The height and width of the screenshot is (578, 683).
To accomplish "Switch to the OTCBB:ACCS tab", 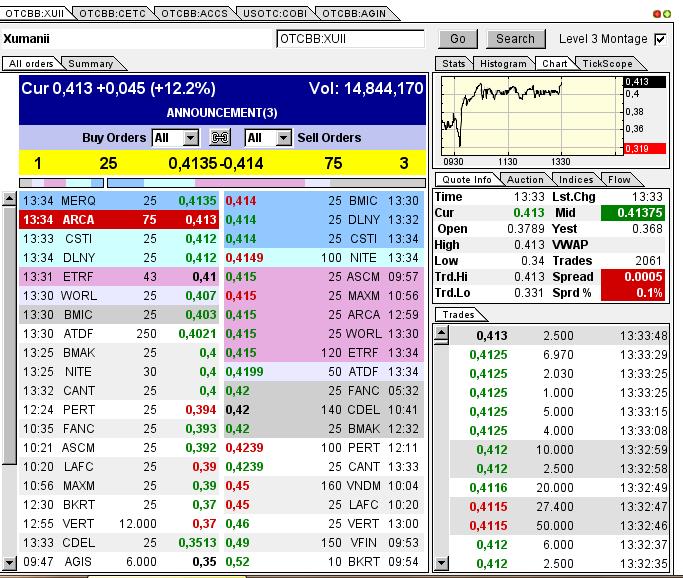I will pos(194,14).
